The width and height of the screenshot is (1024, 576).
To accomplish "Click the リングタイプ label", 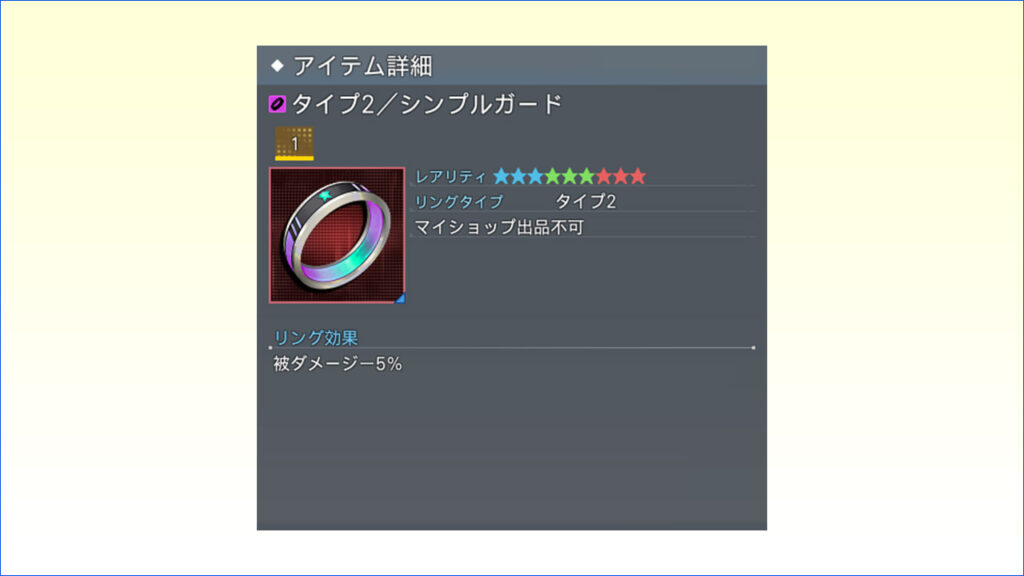I will click(x=459, y=202).
